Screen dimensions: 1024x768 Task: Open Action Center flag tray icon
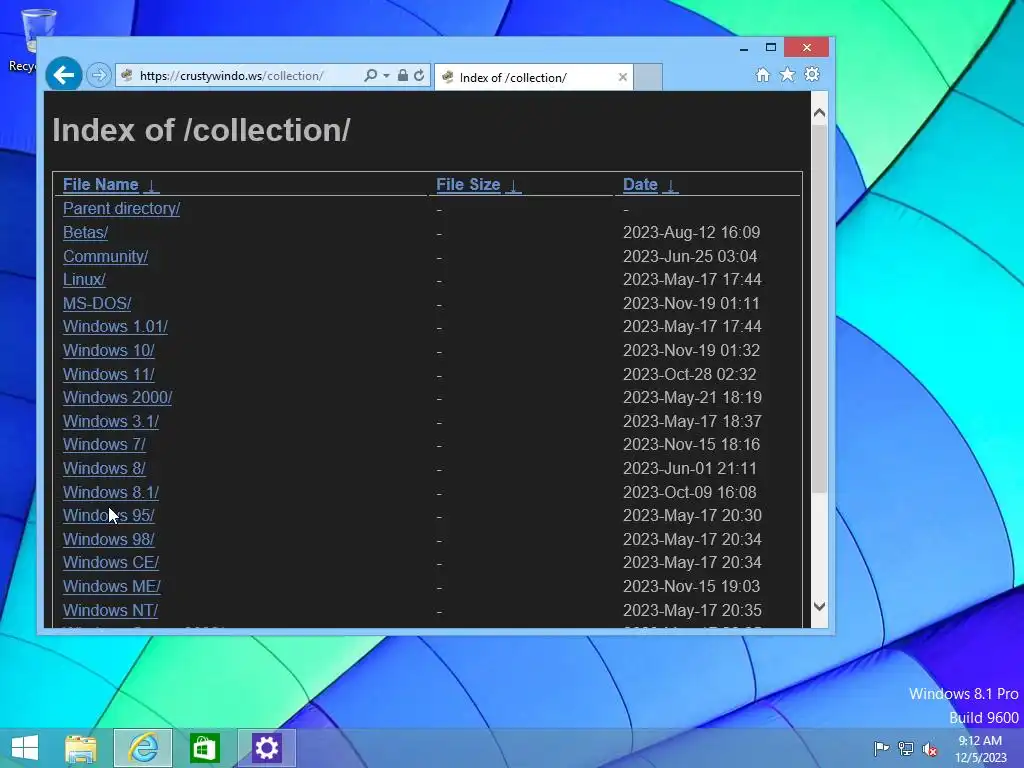pos(881,748)
